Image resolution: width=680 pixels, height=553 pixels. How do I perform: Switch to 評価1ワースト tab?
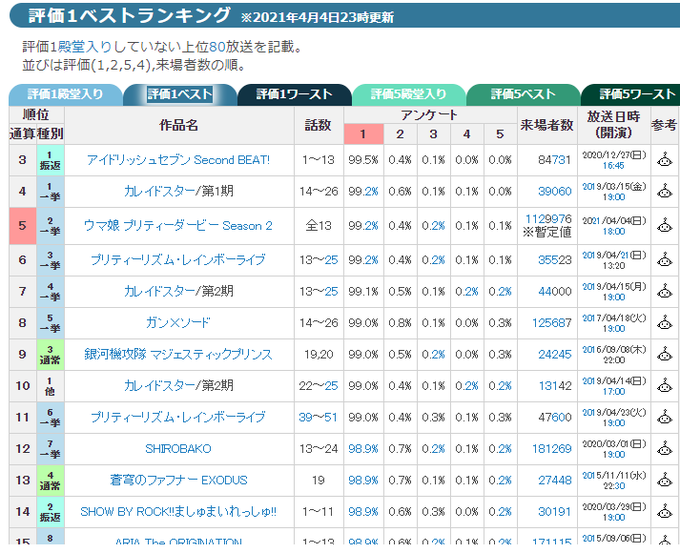294,95
